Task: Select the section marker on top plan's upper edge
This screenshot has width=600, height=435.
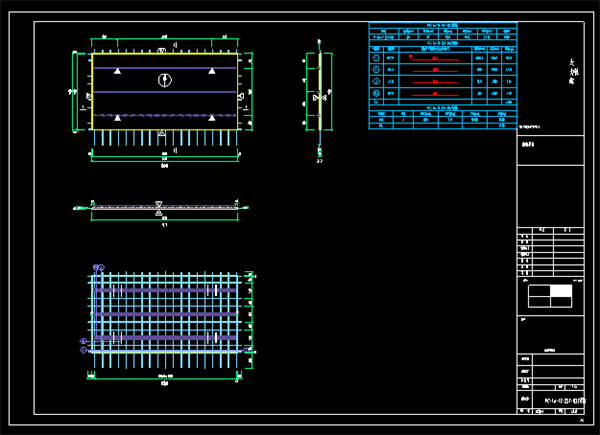Action: pos(162,50)
